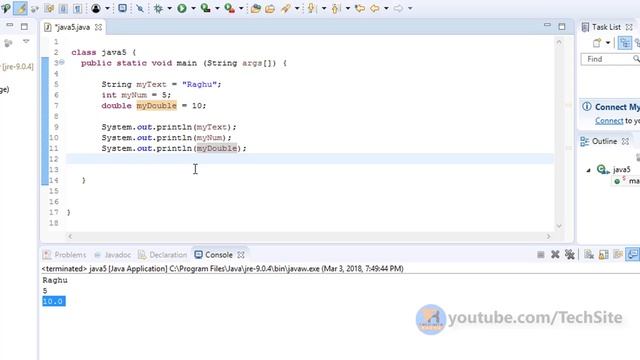Open the Run configurations dropdown arrow
Screen dimensions: 640x360
point(193,8)
